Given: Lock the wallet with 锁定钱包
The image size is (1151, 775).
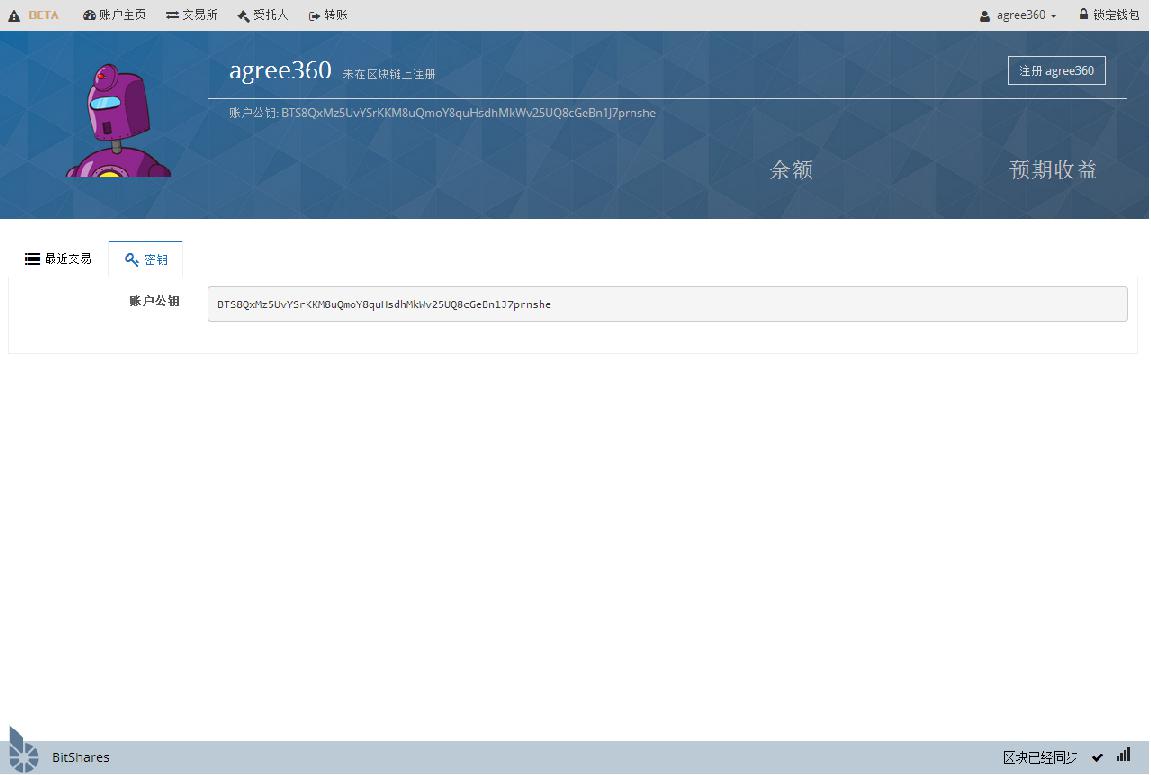Looking at the screenshot, I should click(1109, 15).
